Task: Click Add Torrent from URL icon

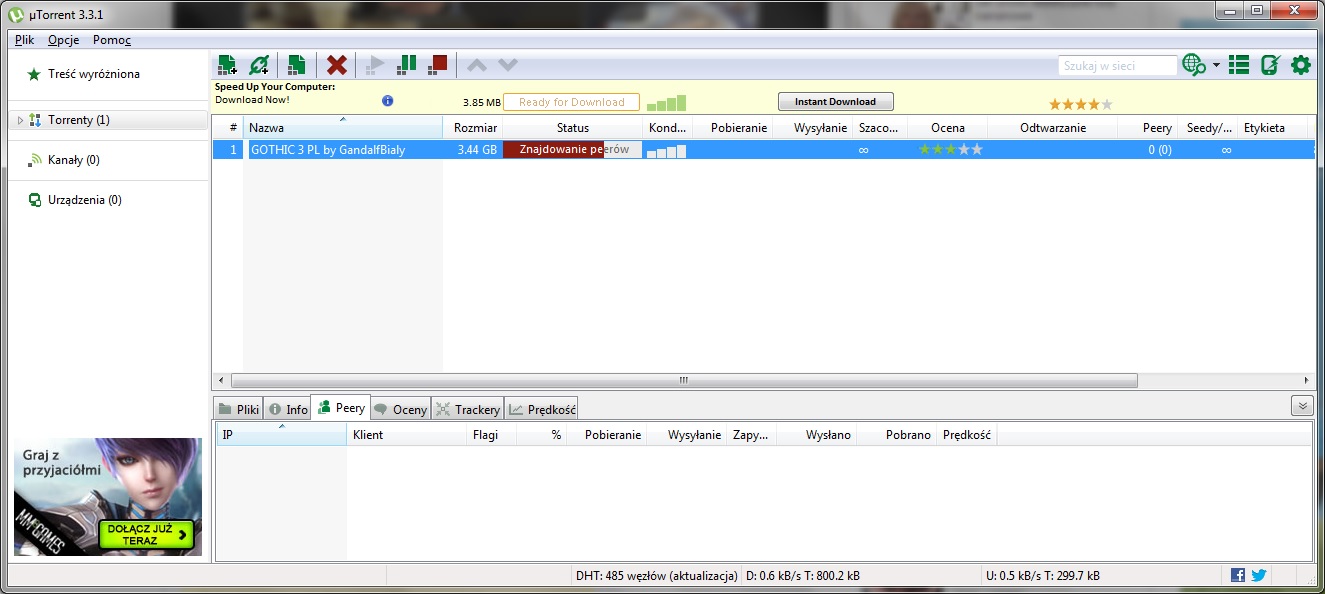Action: (x=259, y=65)
